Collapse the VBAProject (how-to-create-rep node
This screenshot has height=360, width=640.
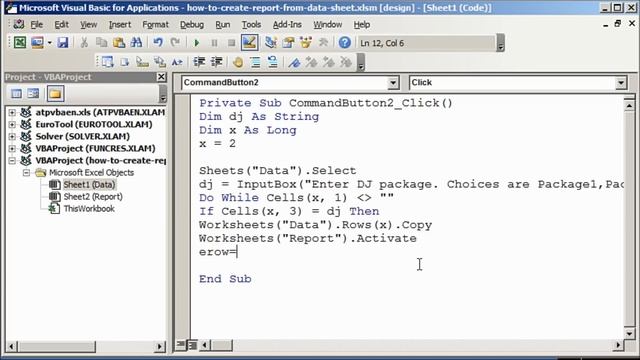[x=12, y=160]
